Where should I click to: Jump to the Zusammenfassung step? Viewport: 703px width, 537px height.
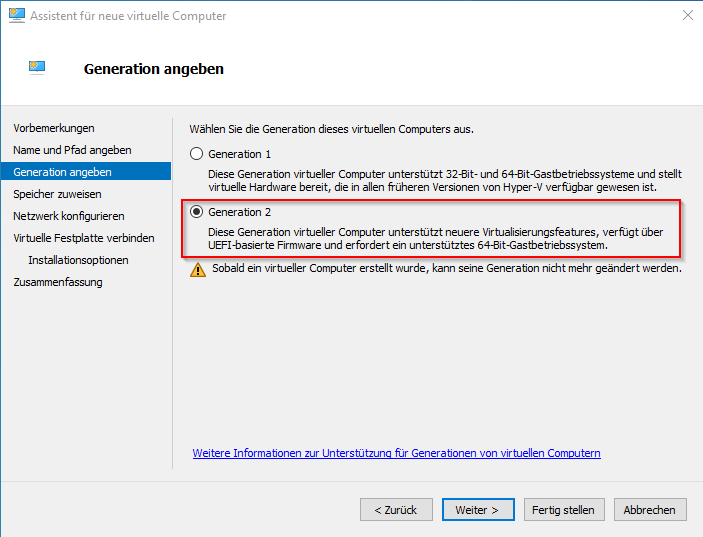click(58, 282)
